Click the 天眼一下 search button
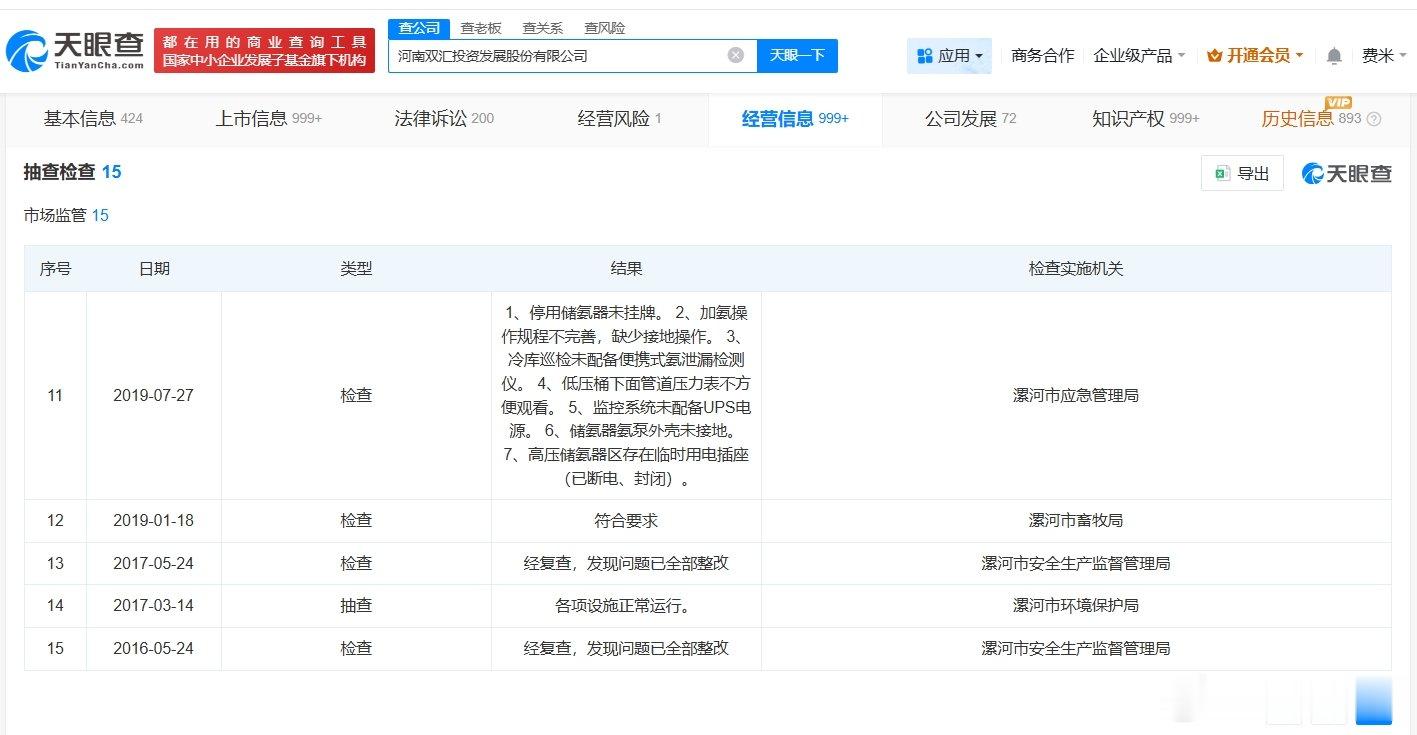The image size is (1417, 735). [x=797, y=55]
